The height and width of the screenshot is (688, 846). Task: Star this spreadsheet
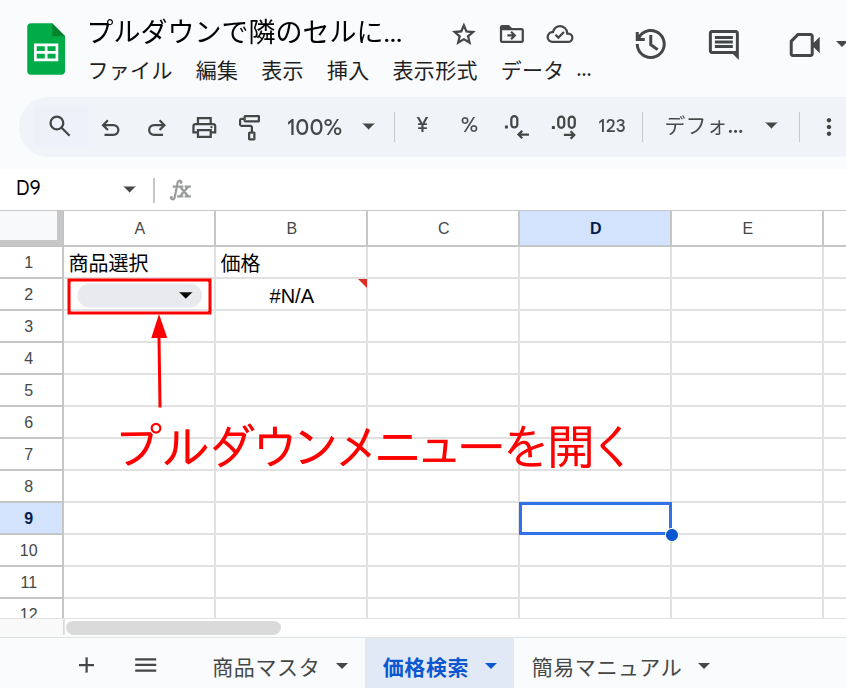pos(463,33)
